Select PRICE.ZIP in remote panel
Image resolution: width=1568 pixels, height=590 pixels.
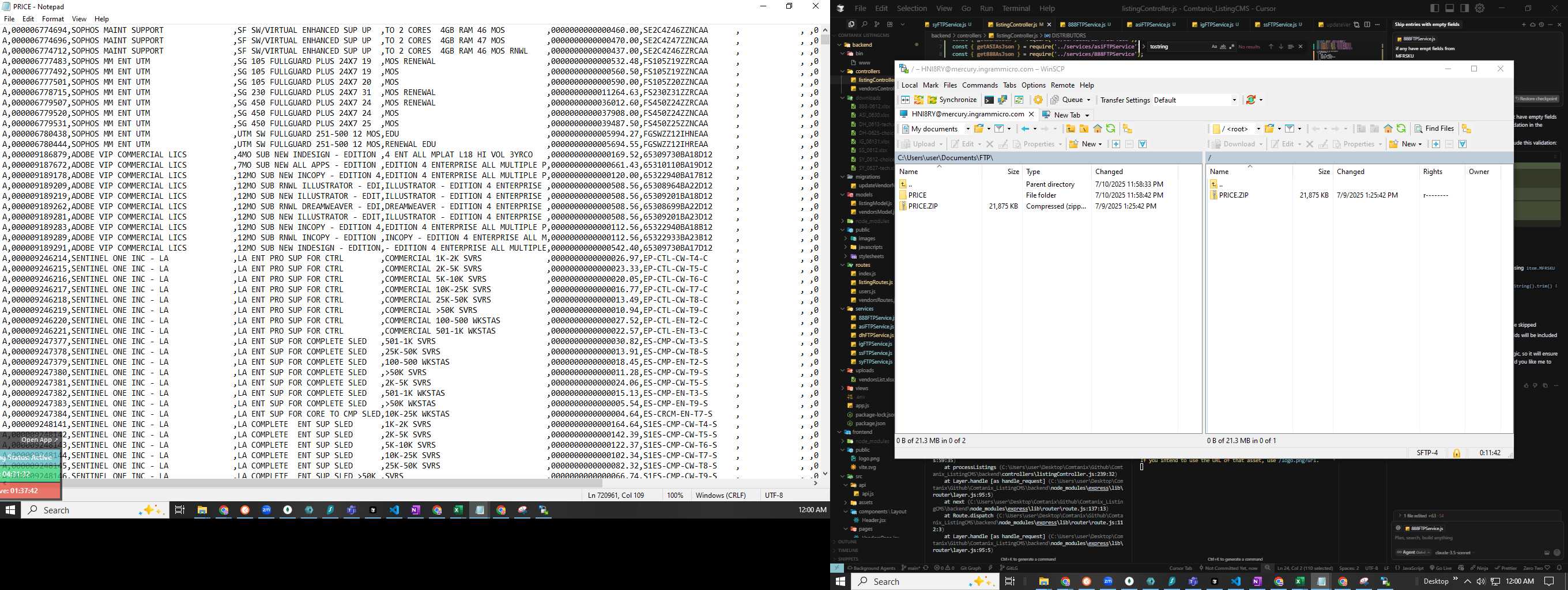click(1233, 195)
